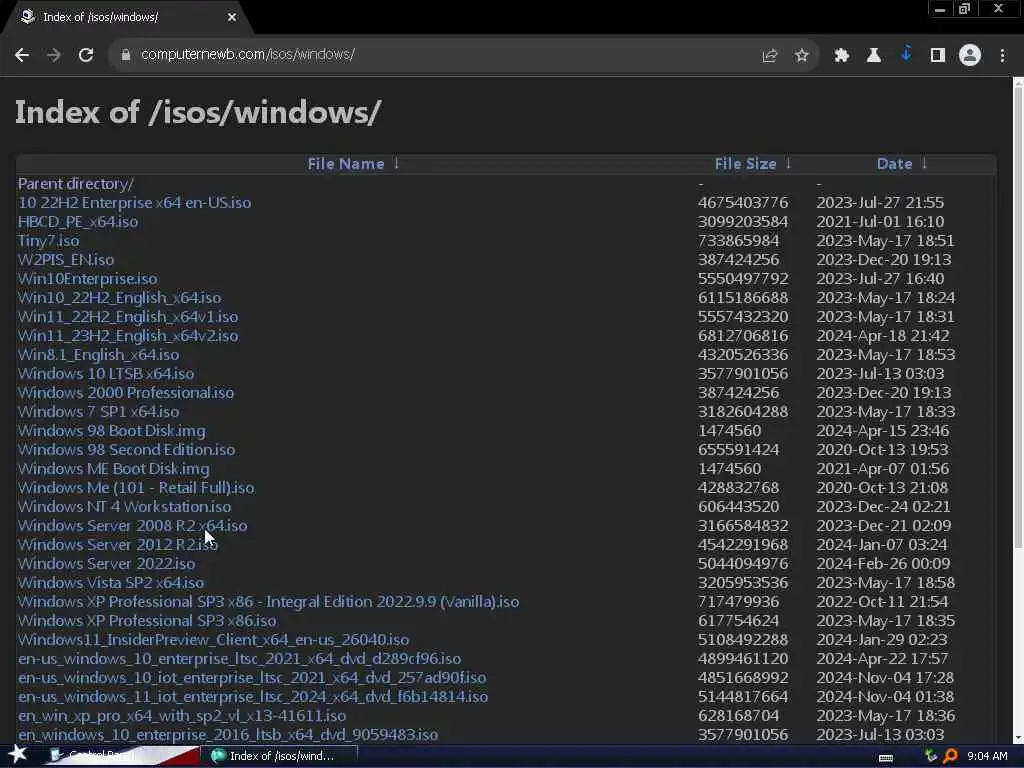Download en-us_windows_10_enterprise_ltsc_2021 iso
The height and width of the screenshot is (768, 1024).
(x=240, y=658)
